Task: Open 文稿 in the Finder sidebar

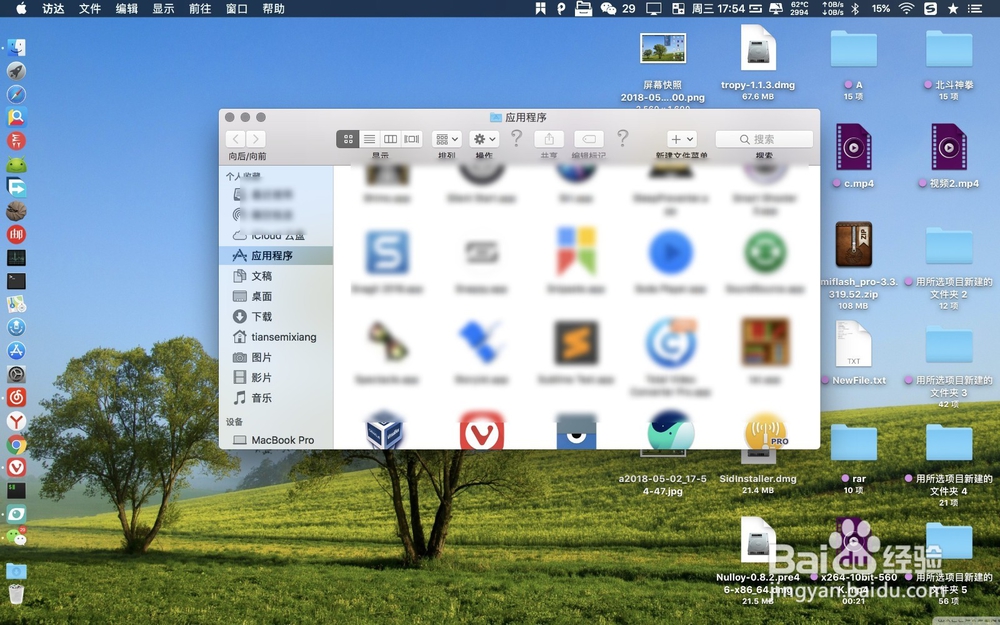Action: [276, 276]
